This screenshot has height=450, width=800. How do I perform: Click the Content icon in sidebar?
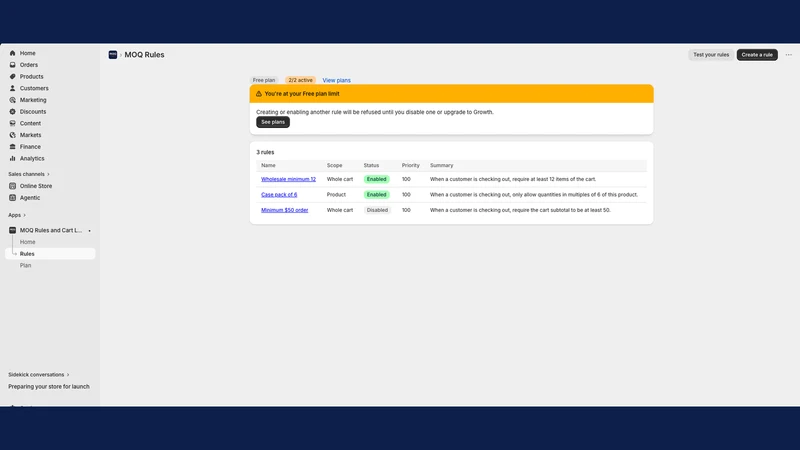tap(13, 123)
